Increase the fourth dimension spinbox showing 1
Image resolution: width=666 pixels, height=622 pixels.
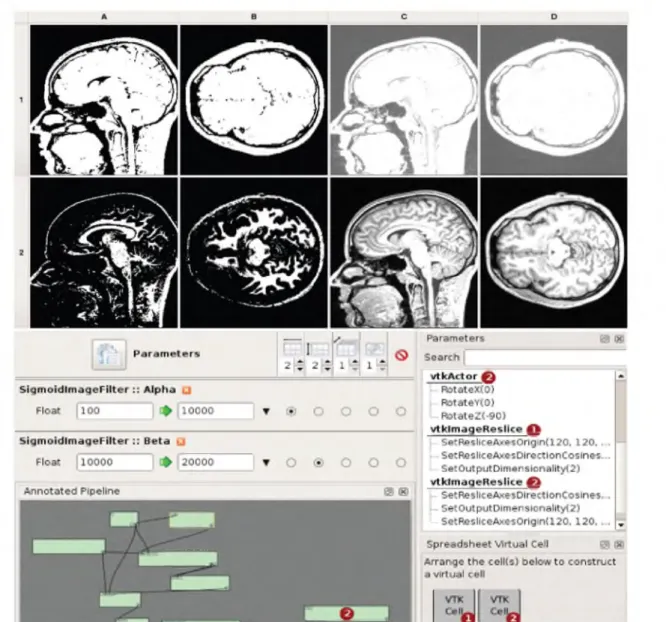(x=383, y=362)
